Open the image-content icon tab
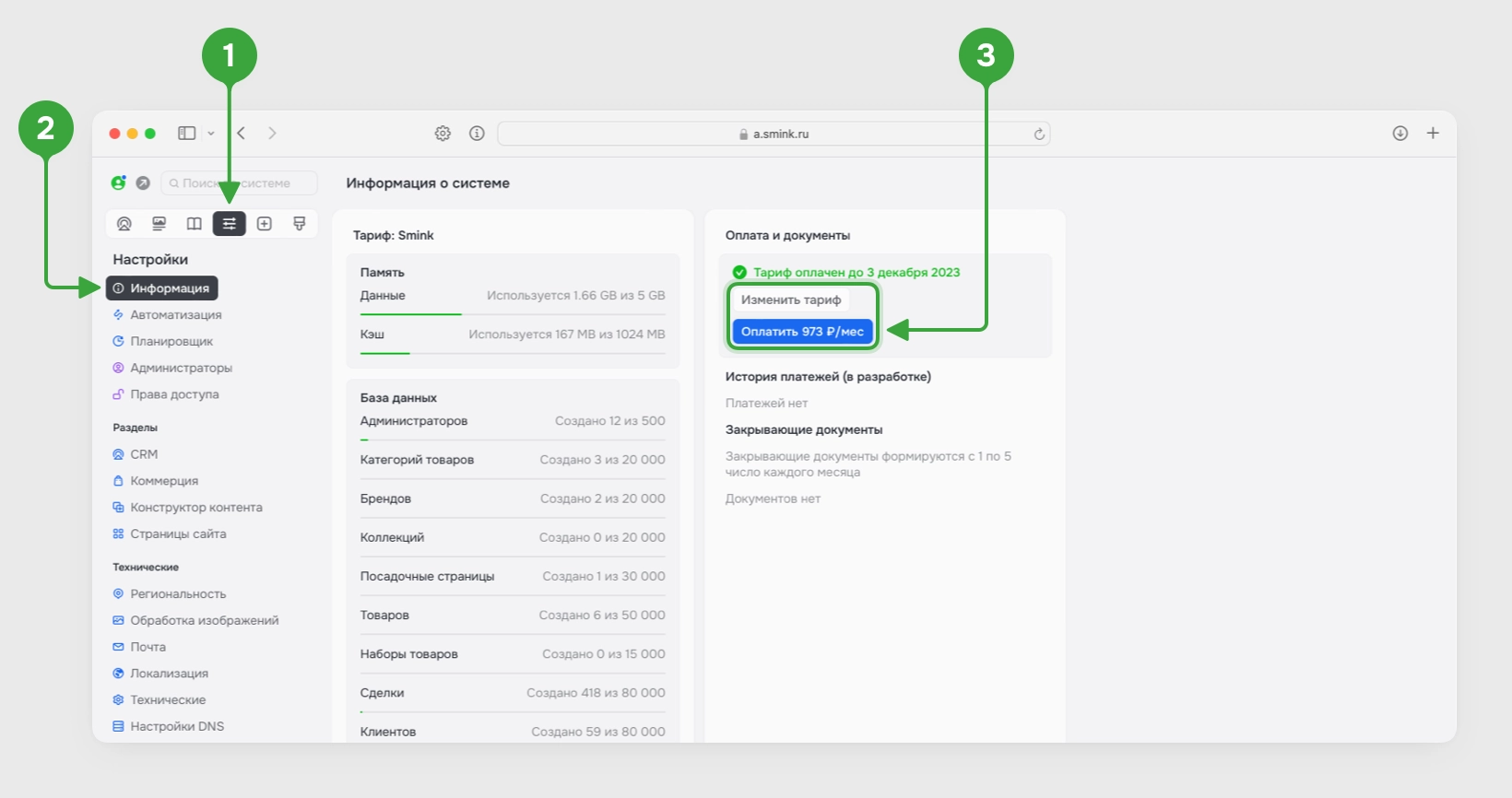 [x=159, y=224]
